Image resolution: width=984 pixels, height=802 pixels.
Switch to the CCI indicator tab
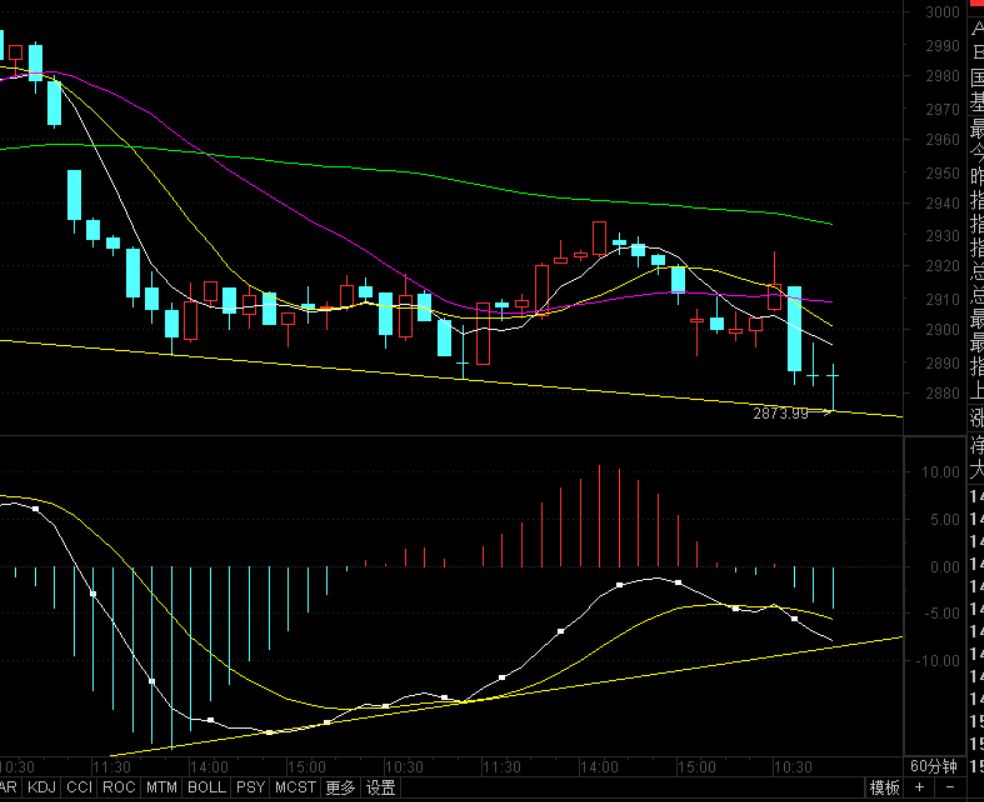click(x=79, y=788)
